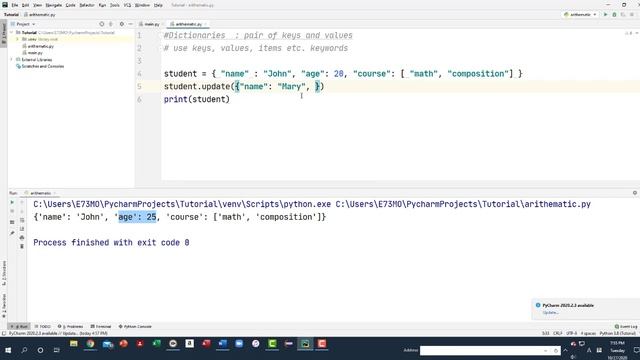Open the Windows Start menu
This screenshot has width=640, height=360.
coord(8,350)
